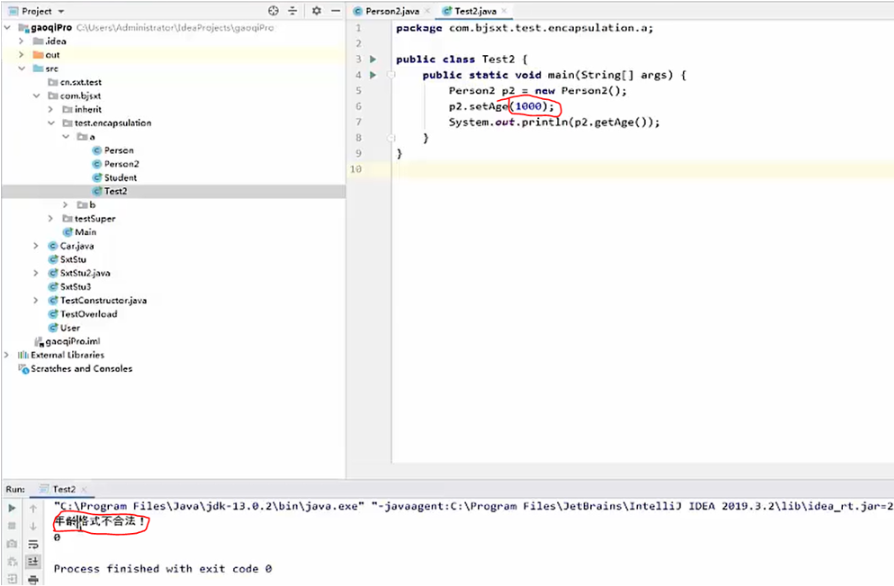
Task: Collapse the com.bjsxt package
Action: (36, 96)
